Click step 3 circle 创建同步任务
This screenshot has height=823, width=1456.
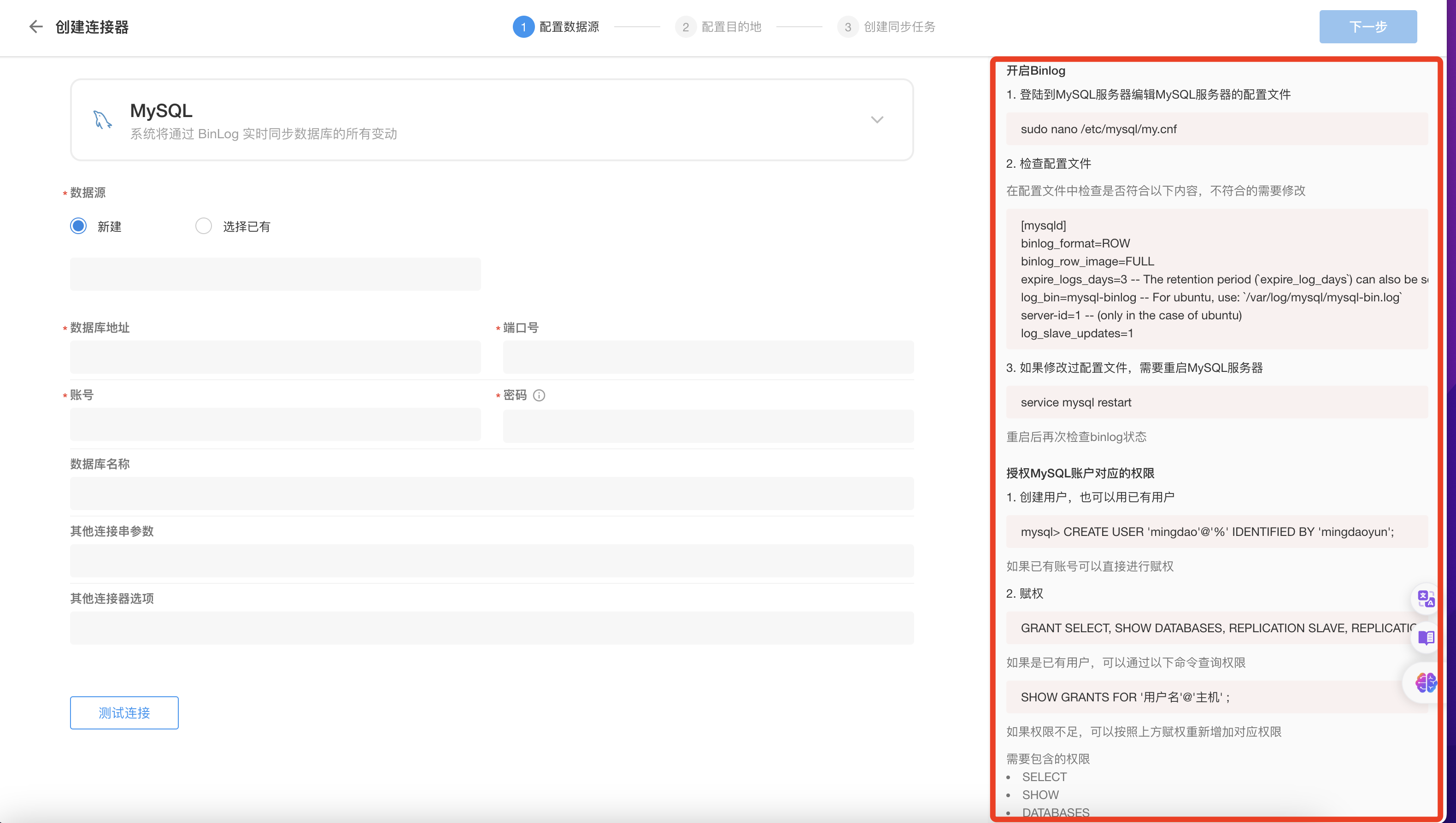[847, 27]
